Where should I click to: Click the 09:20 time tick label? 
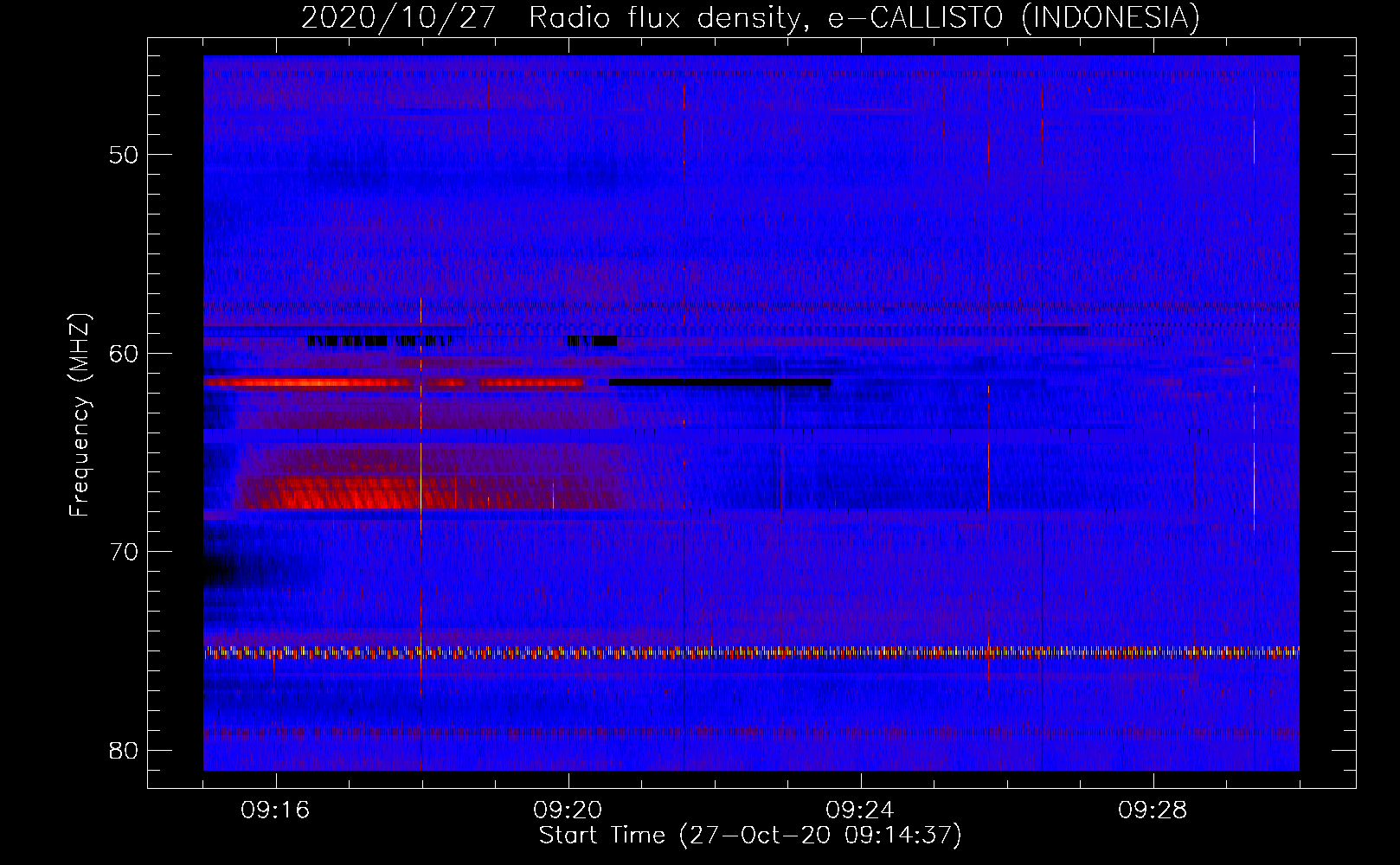568,811
